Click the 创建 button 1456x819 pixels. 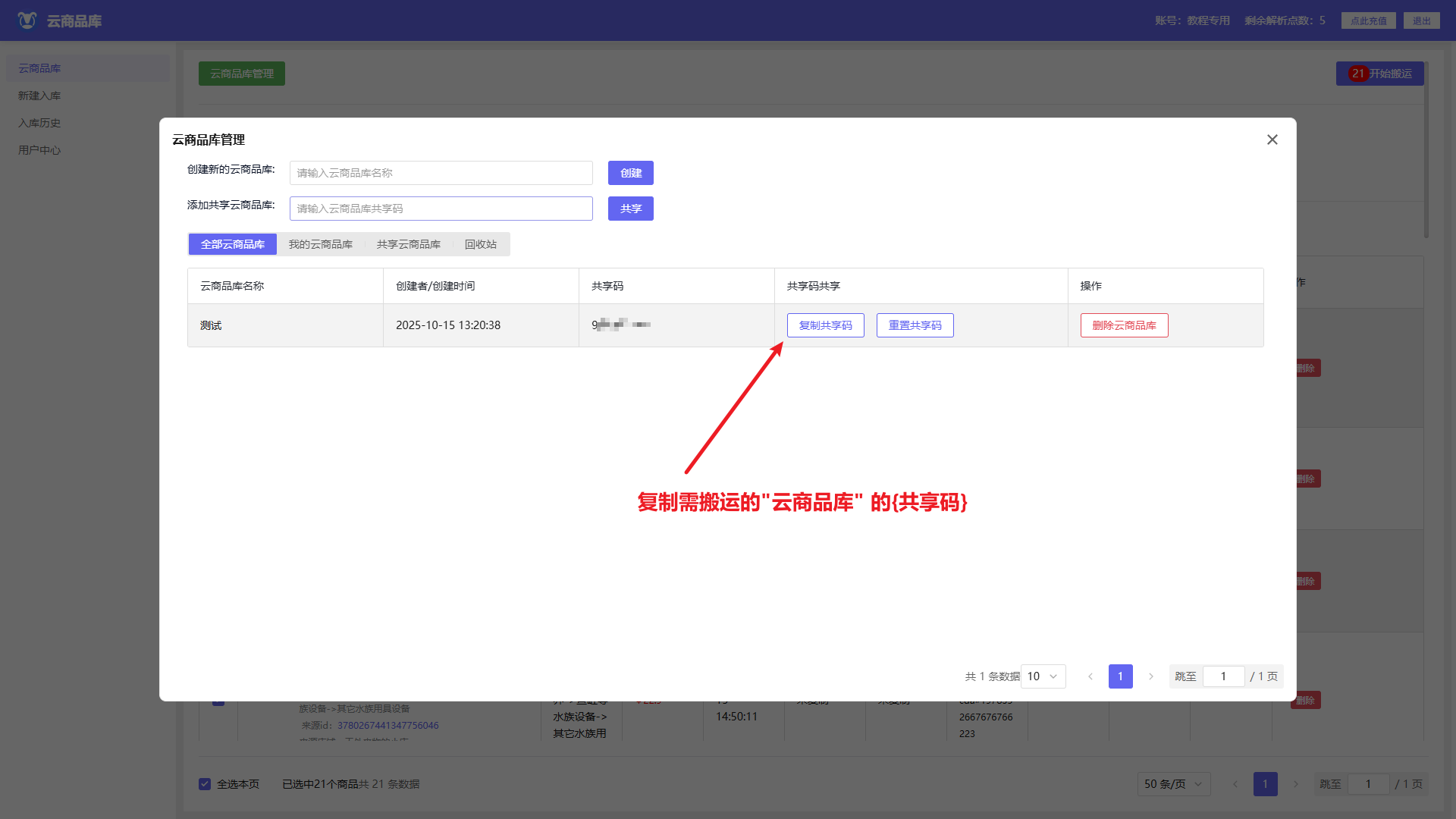tap(631, 173)
